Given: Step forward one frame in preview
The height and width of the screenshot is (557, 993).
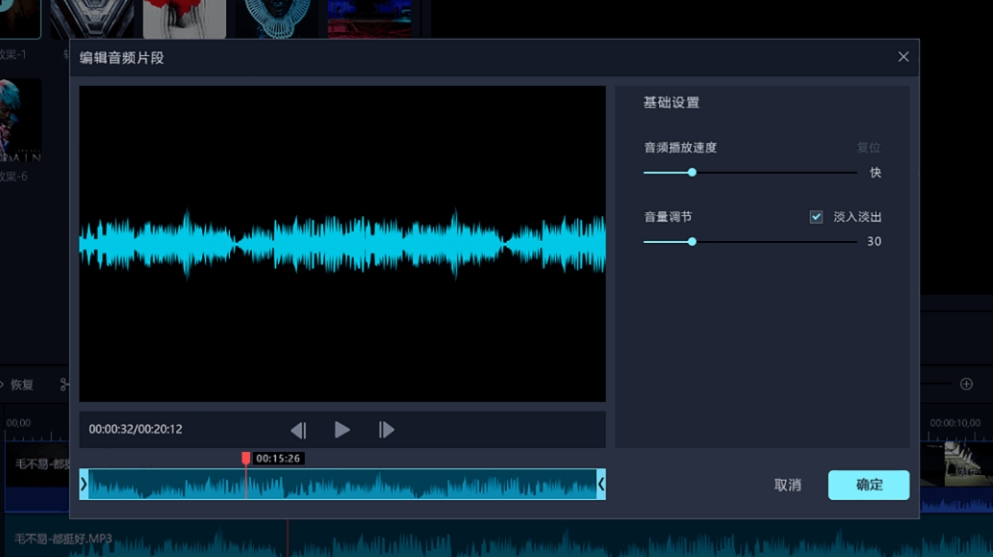Looking at the screenshot, I should 386,430.
